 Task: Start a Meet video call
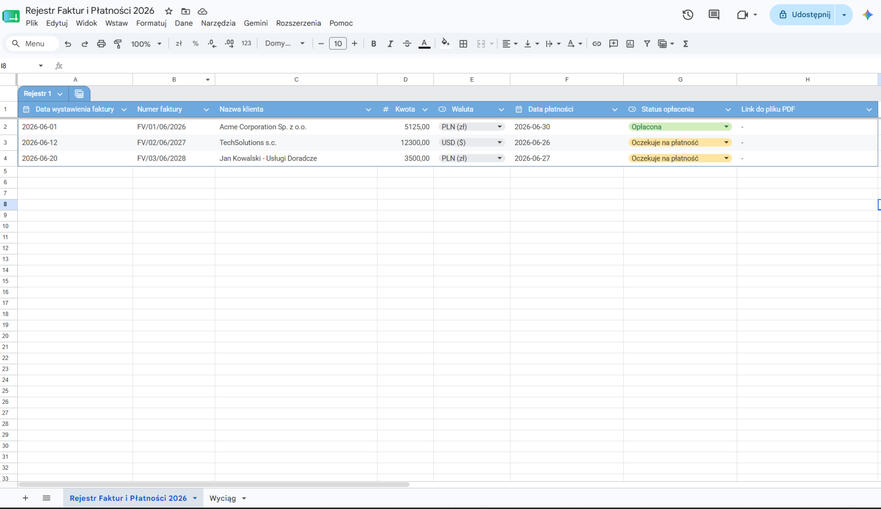pos(742,15)
